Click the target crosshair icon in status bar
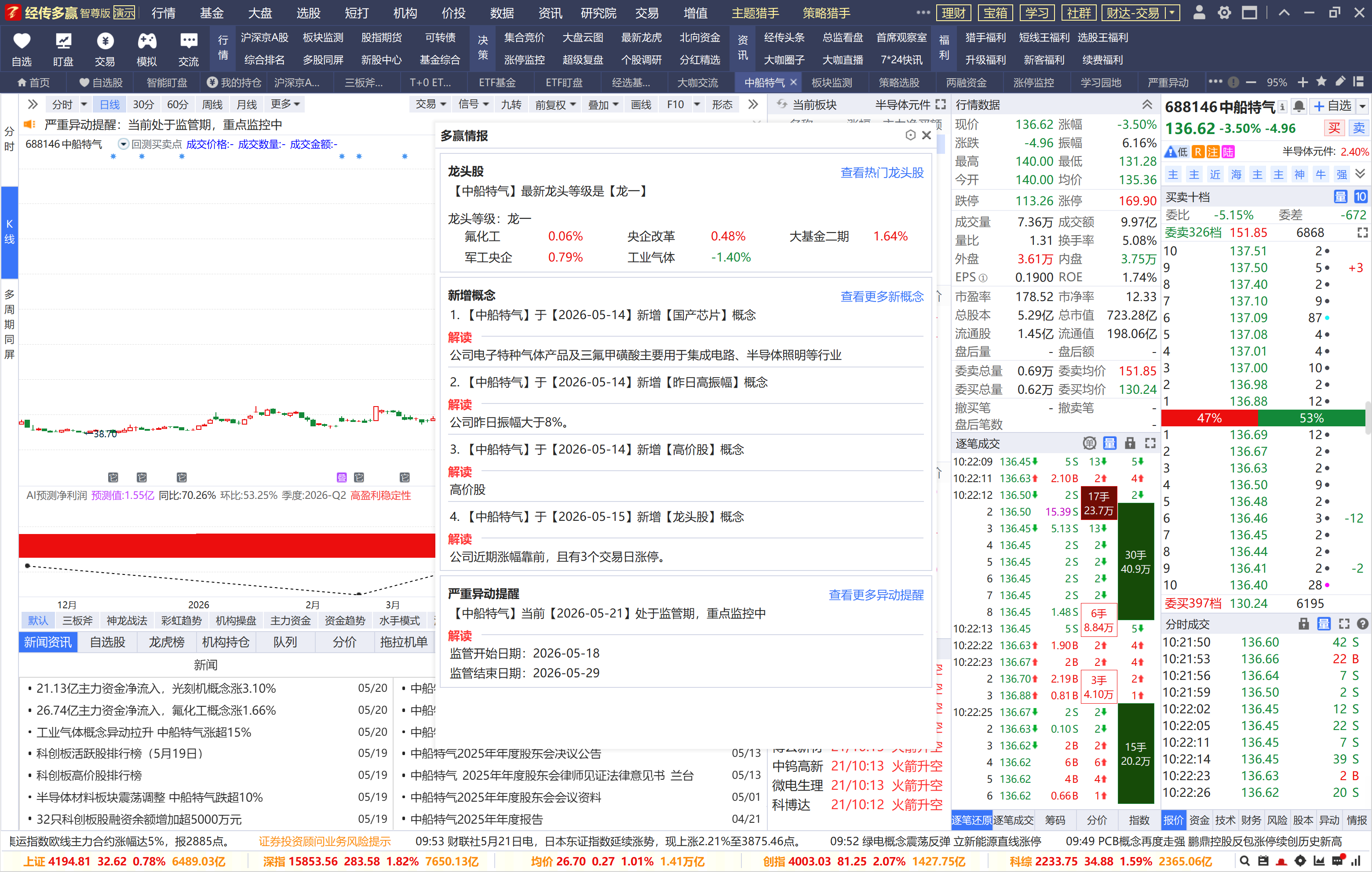This screenshot has width=1372, height=872. click(x=1299, y=861)
